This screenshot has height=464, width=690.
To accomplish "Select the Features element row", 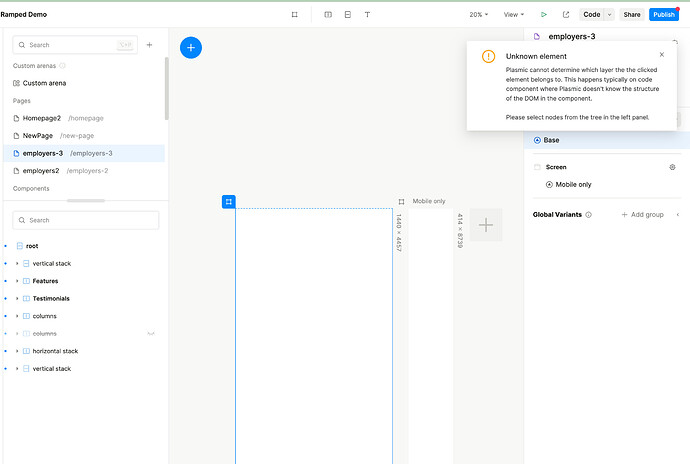I will [84, 281].
